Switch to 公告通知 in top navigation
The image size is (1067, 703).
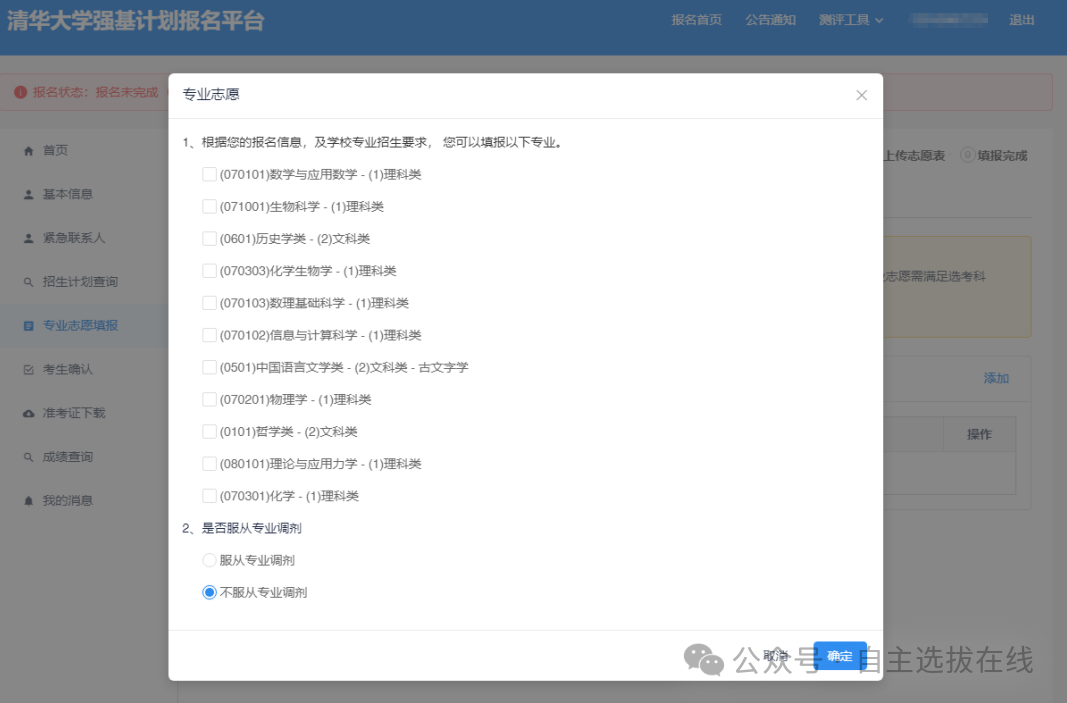[x=770, y=19]
